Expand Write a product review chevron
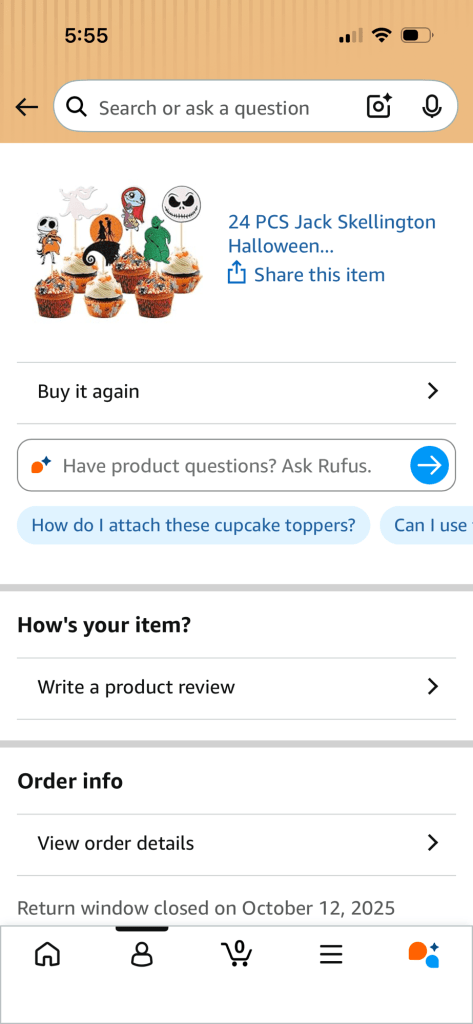This screenshot has height=1024, width=473. coord(432,686)
